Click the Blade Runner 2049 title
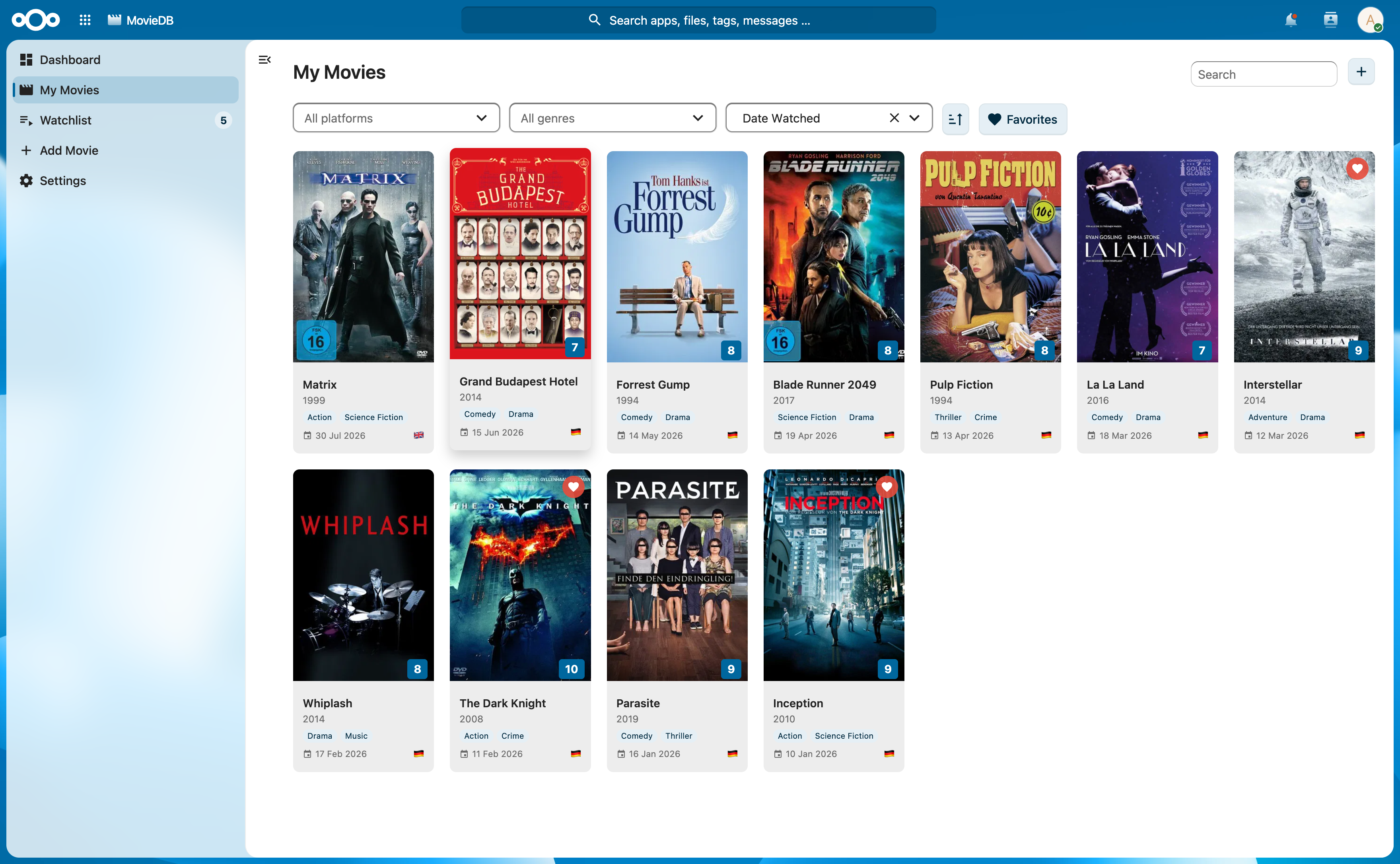Image resolution: width=1400 pixels, height=864 pixels. coord(824,385)
